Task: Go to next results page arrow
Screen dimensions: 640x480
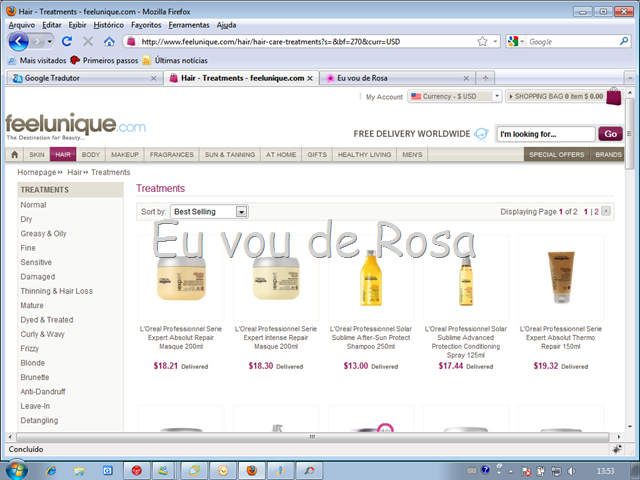Action: (606, 211)
